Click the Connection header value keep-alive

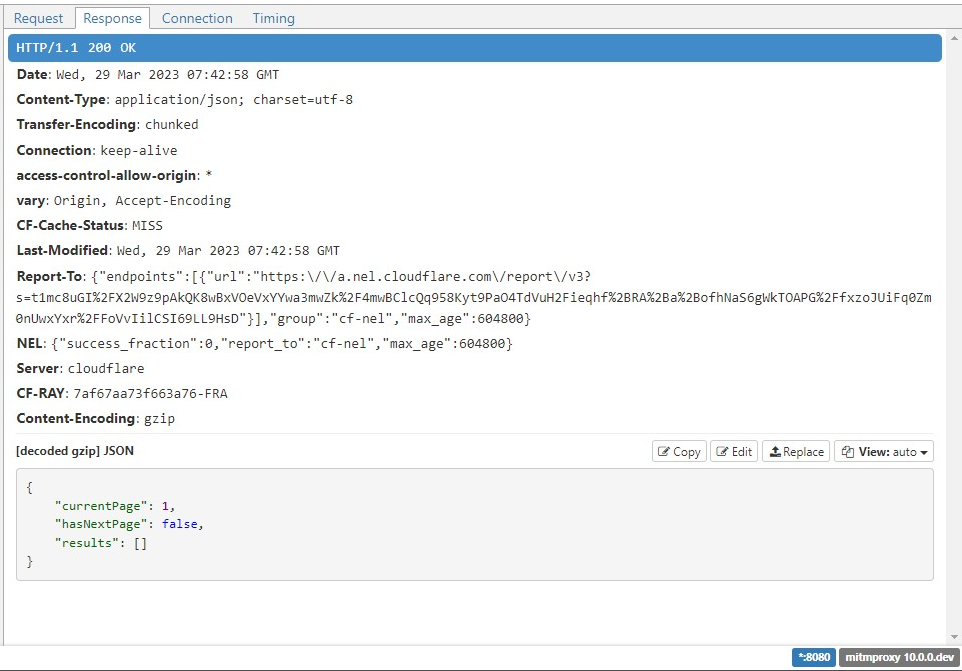tap(139, 150)
